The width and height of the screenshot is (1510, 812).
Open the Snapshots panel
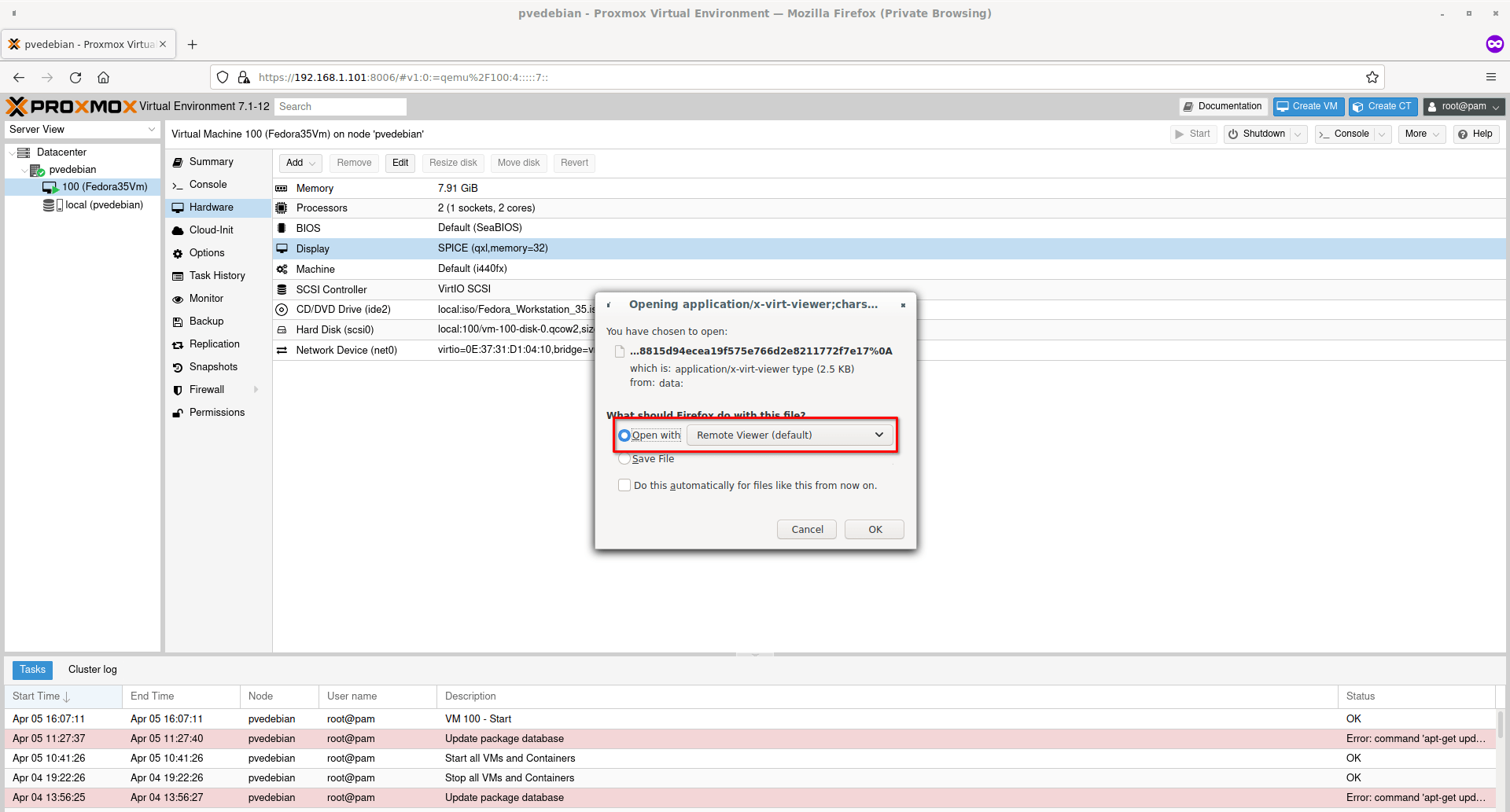(x=212, y=366)
